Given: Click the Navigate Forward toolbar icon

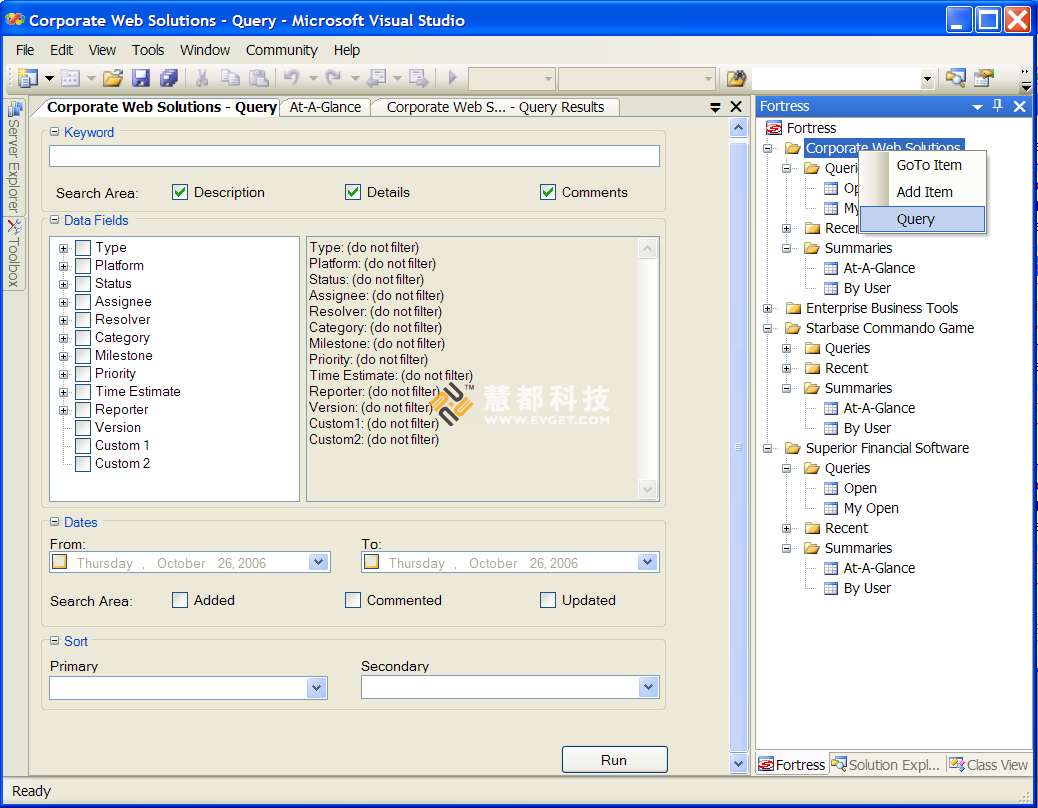Looking at the screenshot, I should 418,78.
